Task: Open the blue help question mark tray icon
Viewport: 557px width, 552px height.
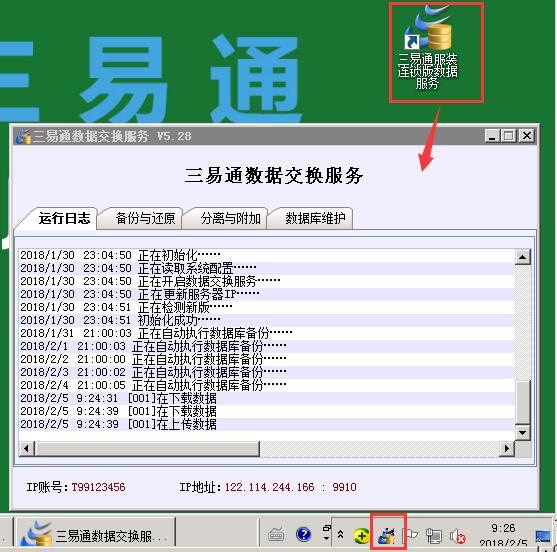Action: click(303, 534)
